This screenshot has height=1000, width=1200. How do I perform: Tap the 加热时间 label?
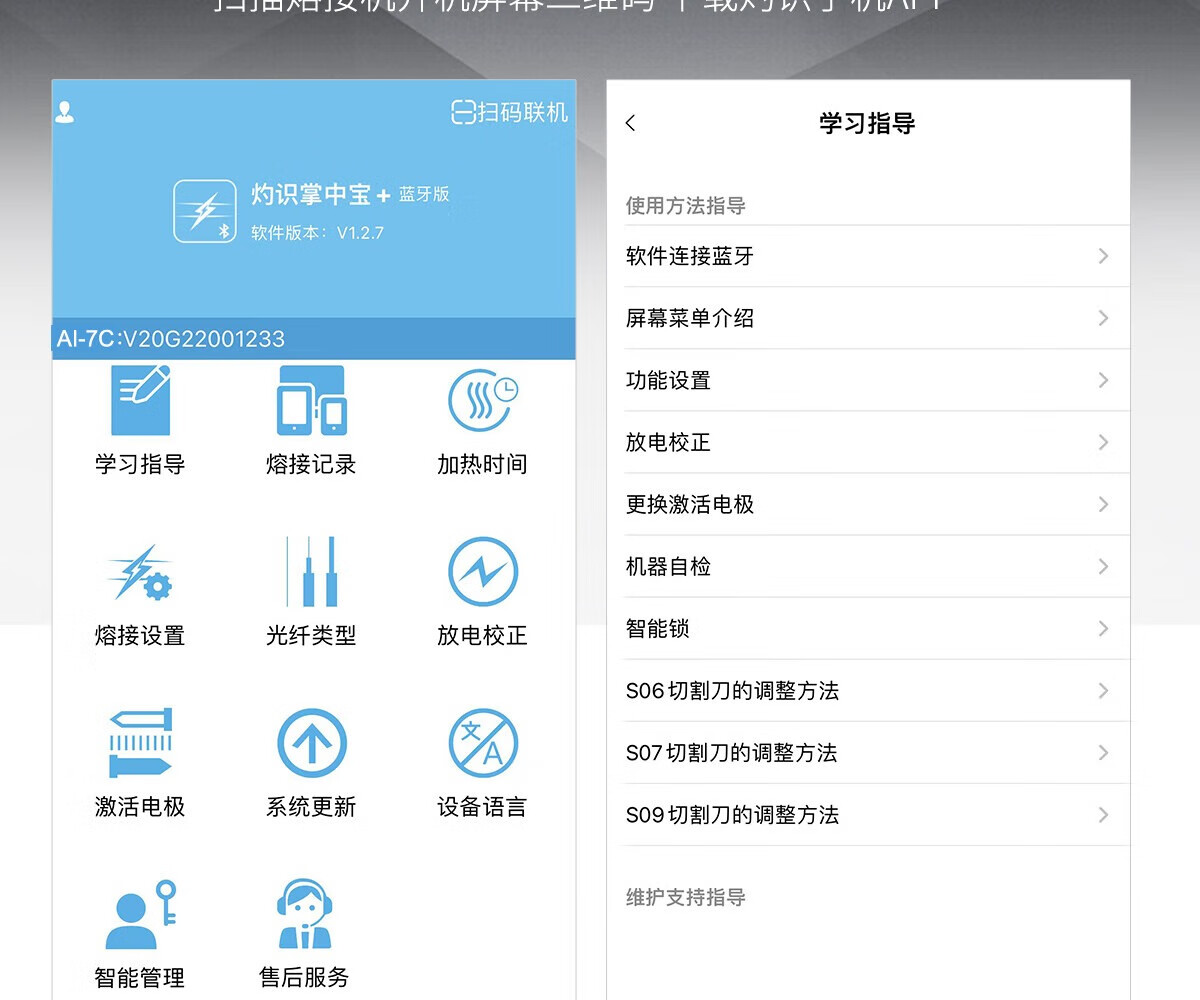coord(482,464)
